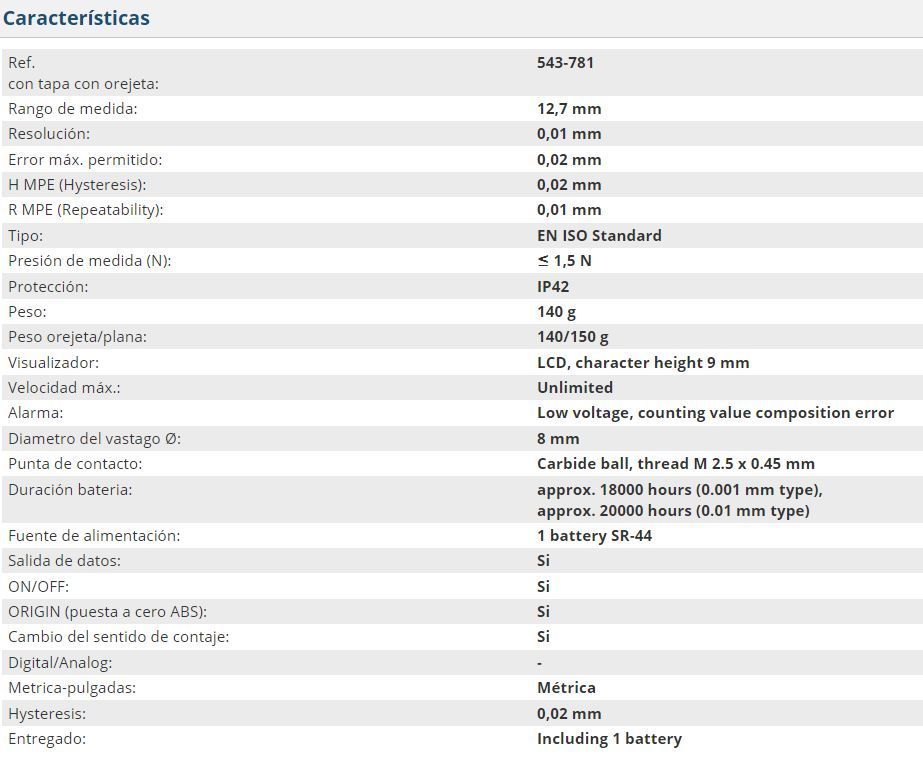The width and height of the screenshot is (923, 759).
Task: Select the Salida de datos label
Action: click(64, 560)
